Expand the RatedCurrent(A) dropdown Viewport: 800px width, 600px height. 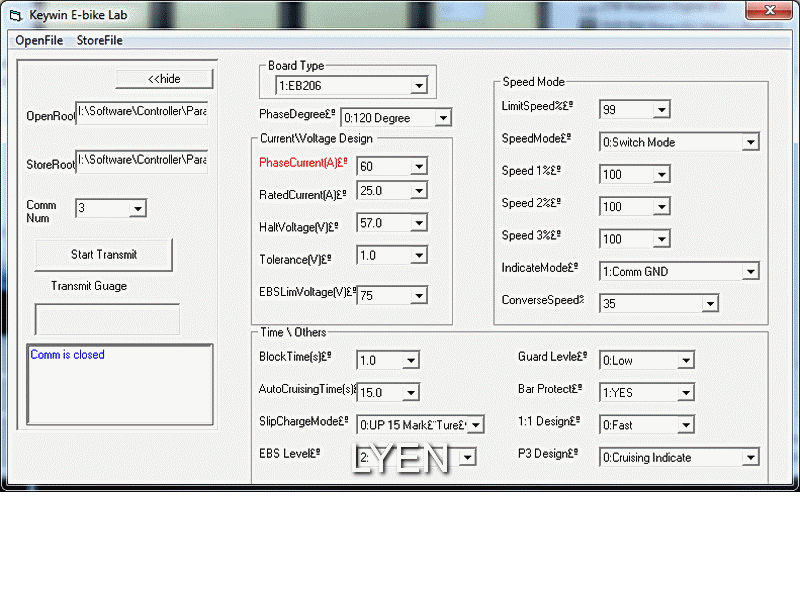tap(419, 191)
